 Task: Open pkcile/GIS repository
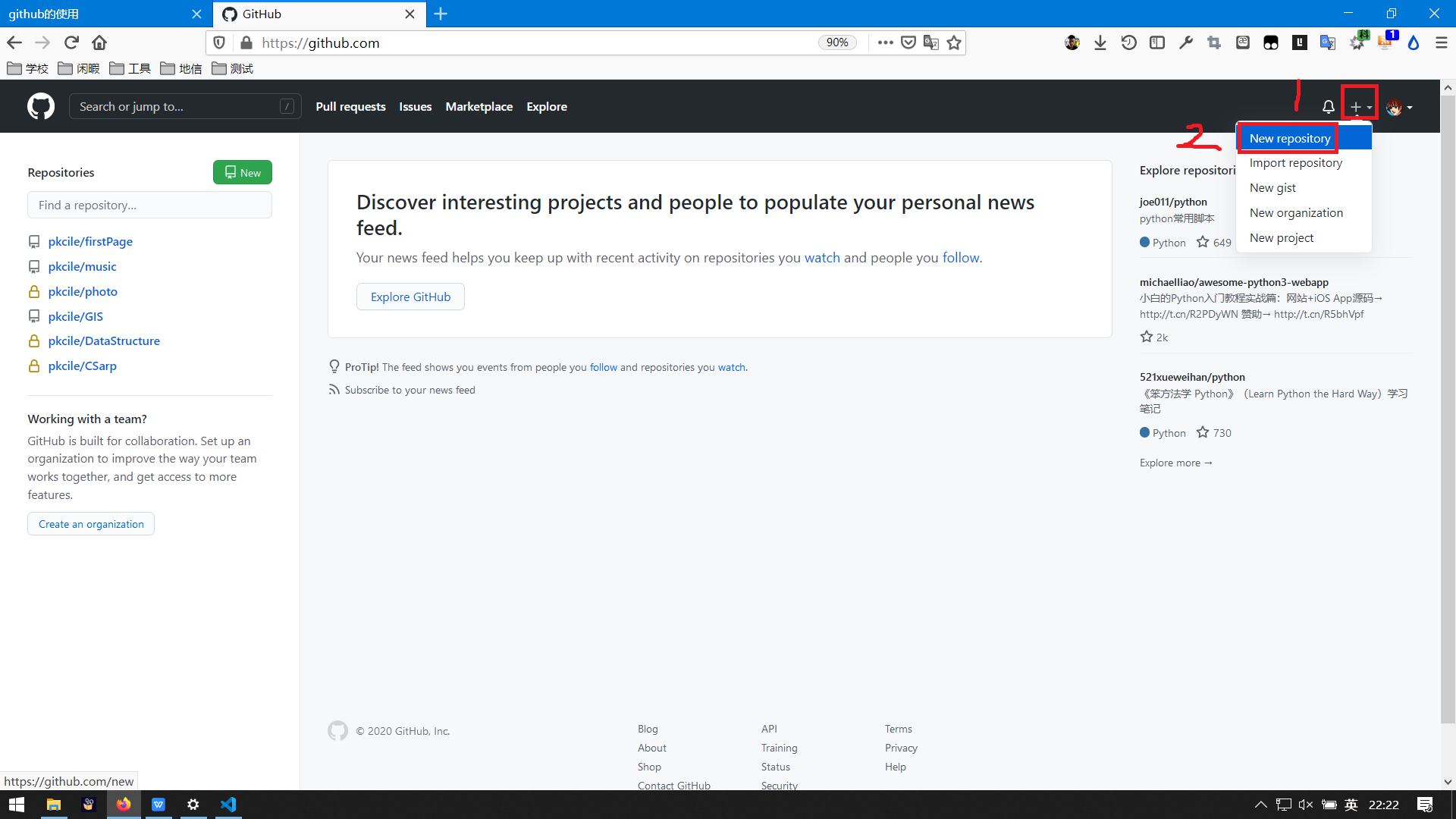tap(76, 316)
